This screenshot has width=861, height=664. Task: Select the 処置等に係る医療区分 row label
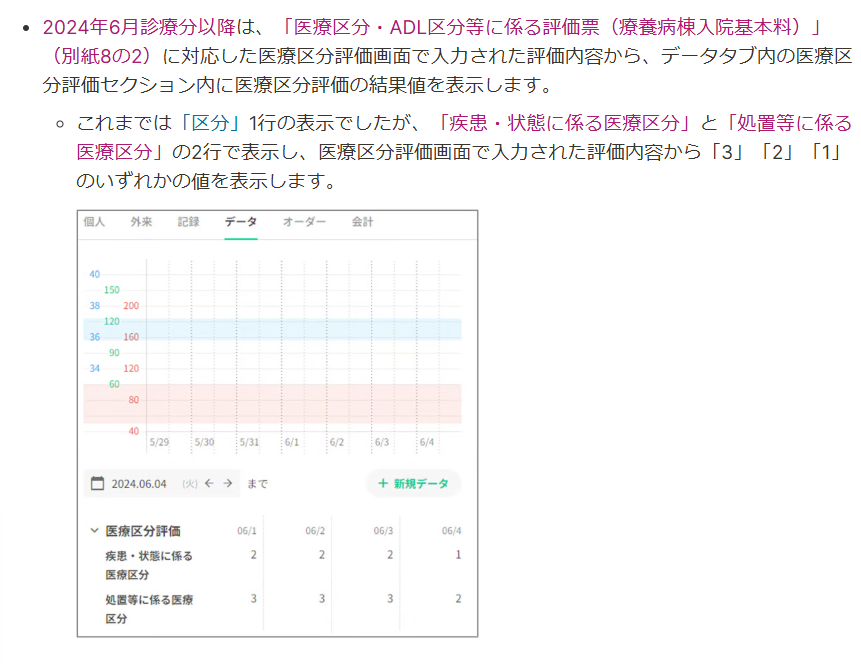[149, 609]
